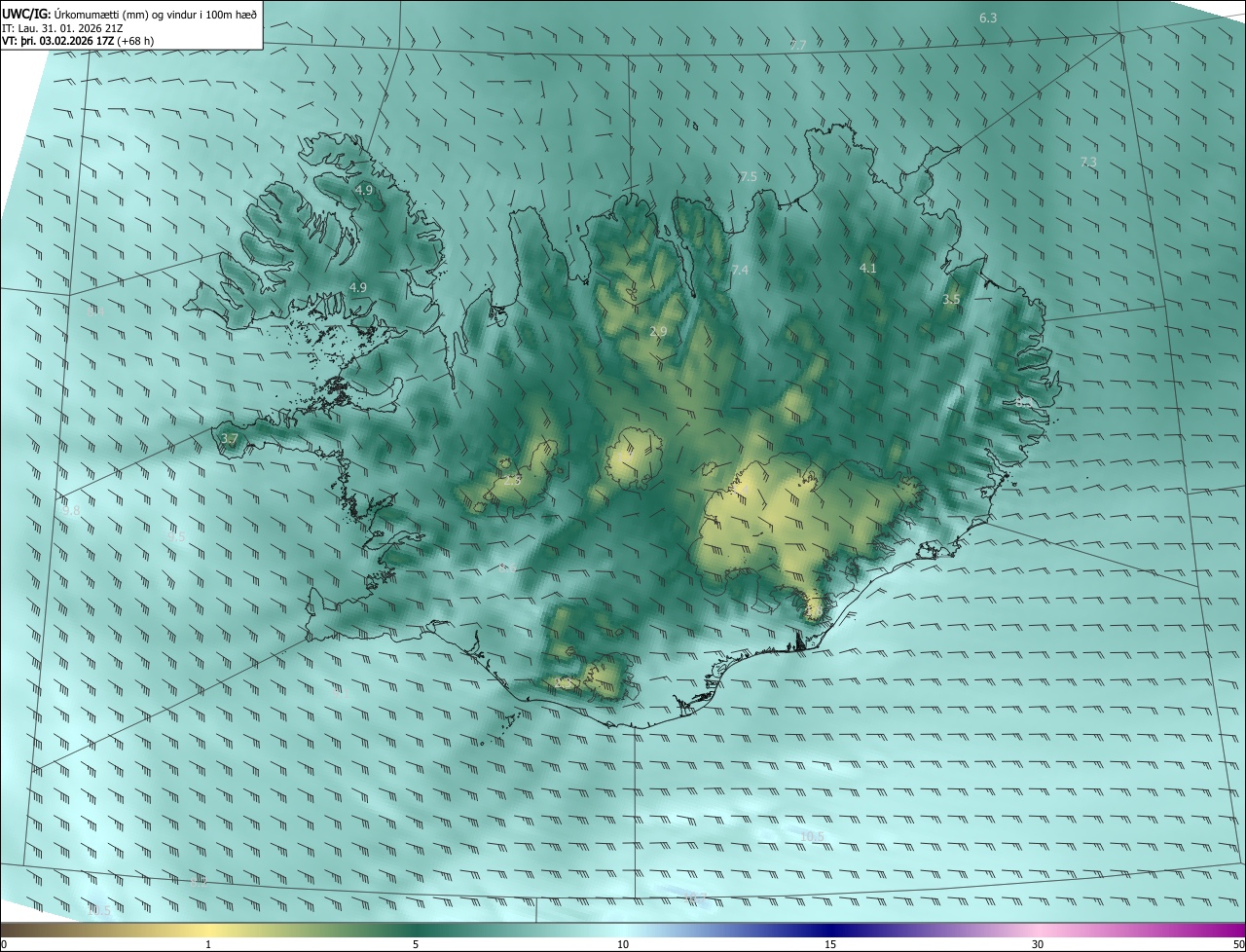Click the color scale tick labeled 1

point(208,944)
